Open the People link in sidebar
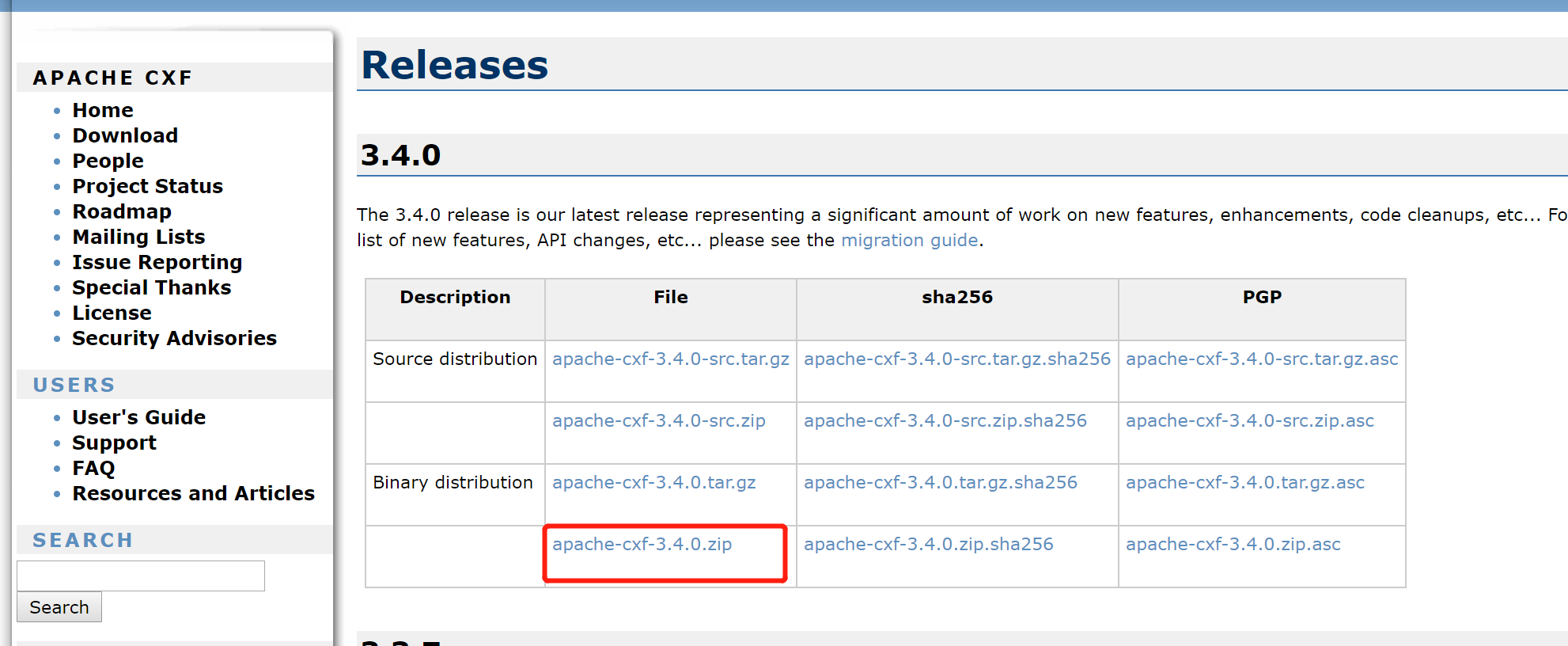 click(108, 161)
